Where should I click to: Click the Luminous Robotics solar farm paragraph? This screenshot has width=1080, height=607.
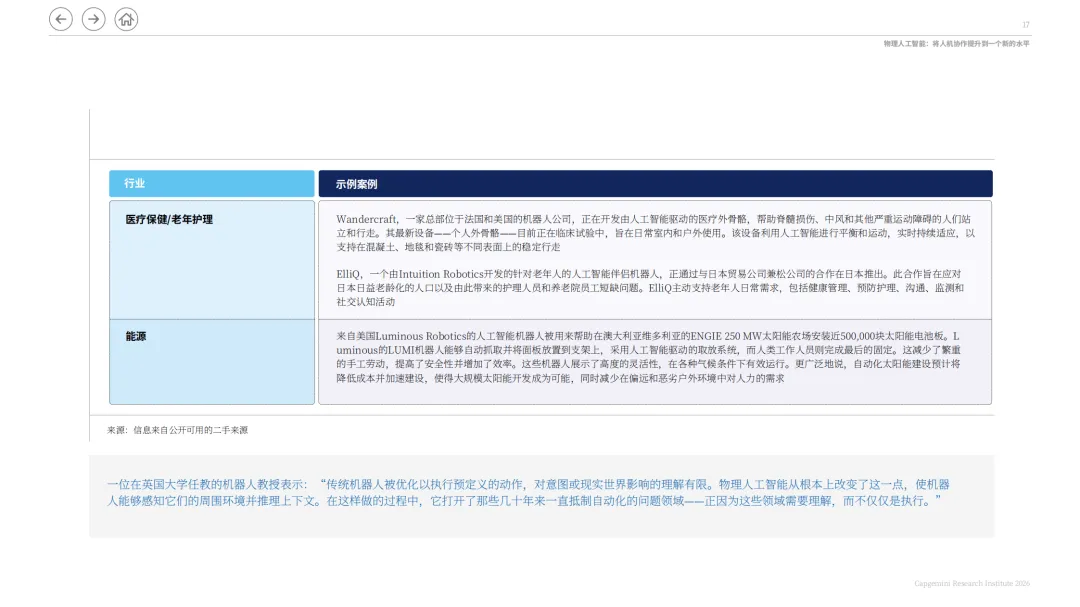click(x=648, y=357)
